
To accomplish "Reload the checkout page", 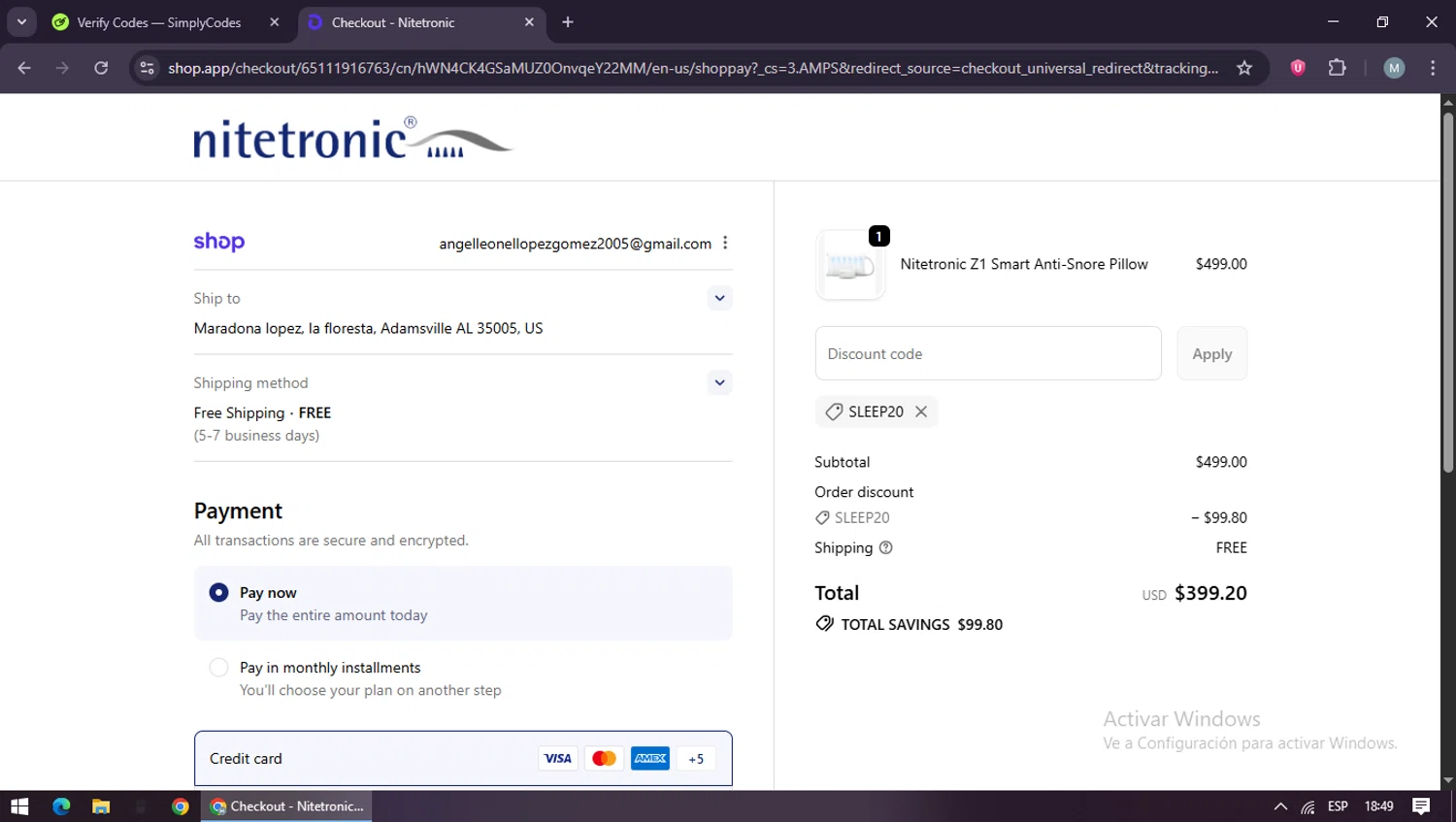I will (x=101, y=68).
